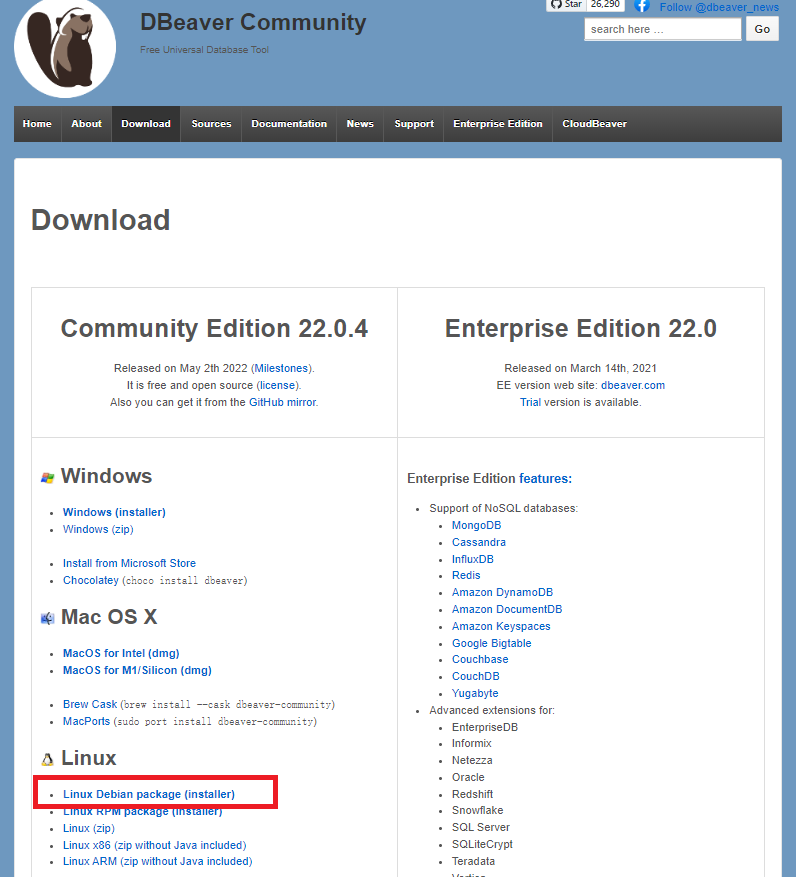This screenshot has height=877, width=796.
Task: Click the Netezza list item
Action: tap(472, 760)
